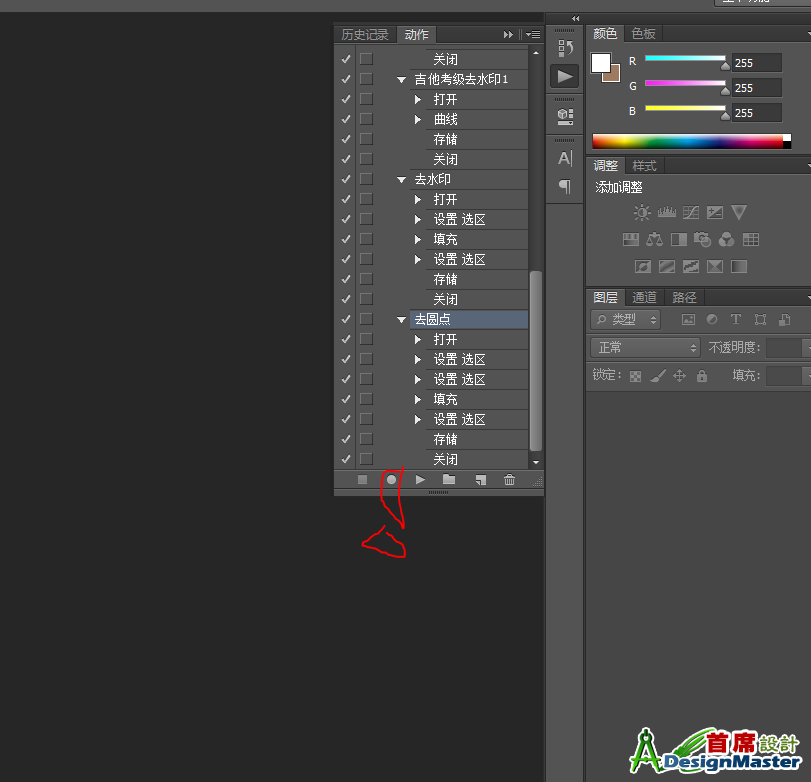
Task: Switch to the 路径 tab
Action: click(684, 297)
